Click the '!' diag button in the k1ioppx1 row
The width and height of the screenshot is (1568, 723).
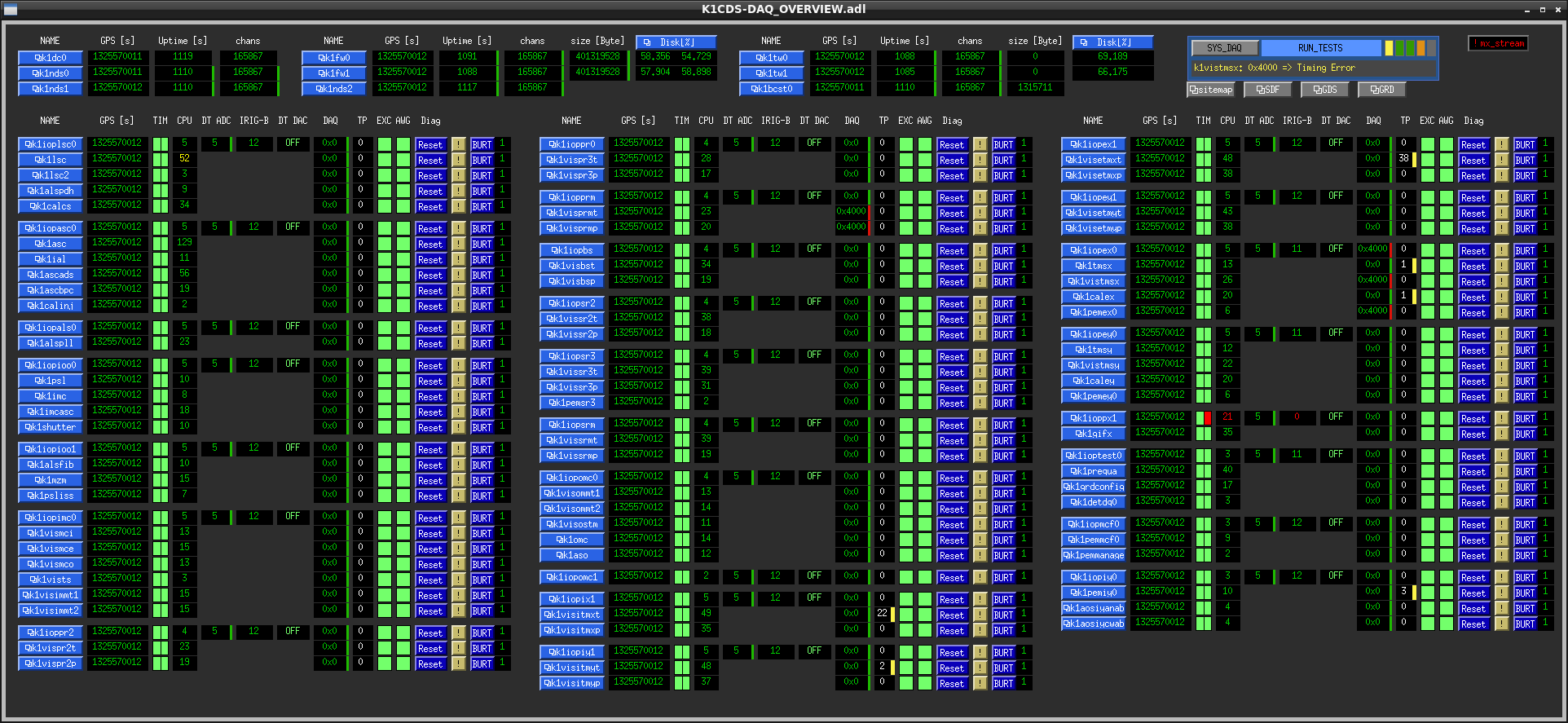pos(1502,418)
